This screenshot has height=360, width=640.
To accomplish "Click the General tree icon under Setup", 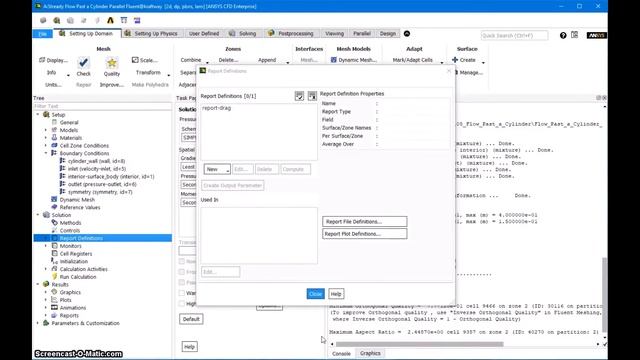I will pos(54,122).
